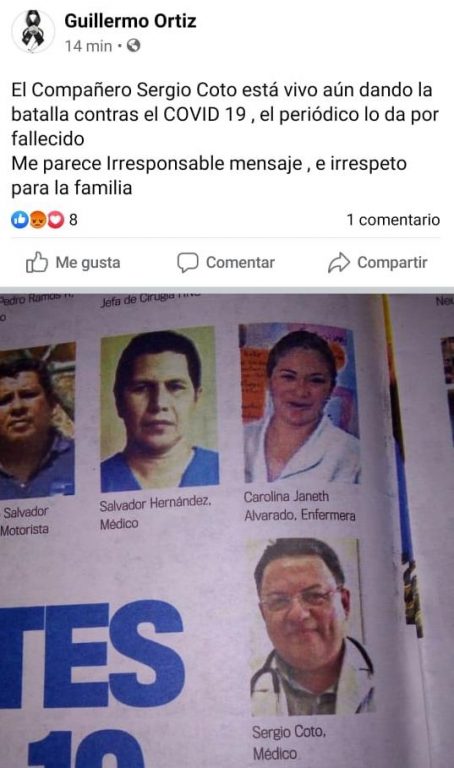454x768 pixels.
Task: Tap the Sergio Coto, Médico caption in the photo
Action: tap(289, 743)
